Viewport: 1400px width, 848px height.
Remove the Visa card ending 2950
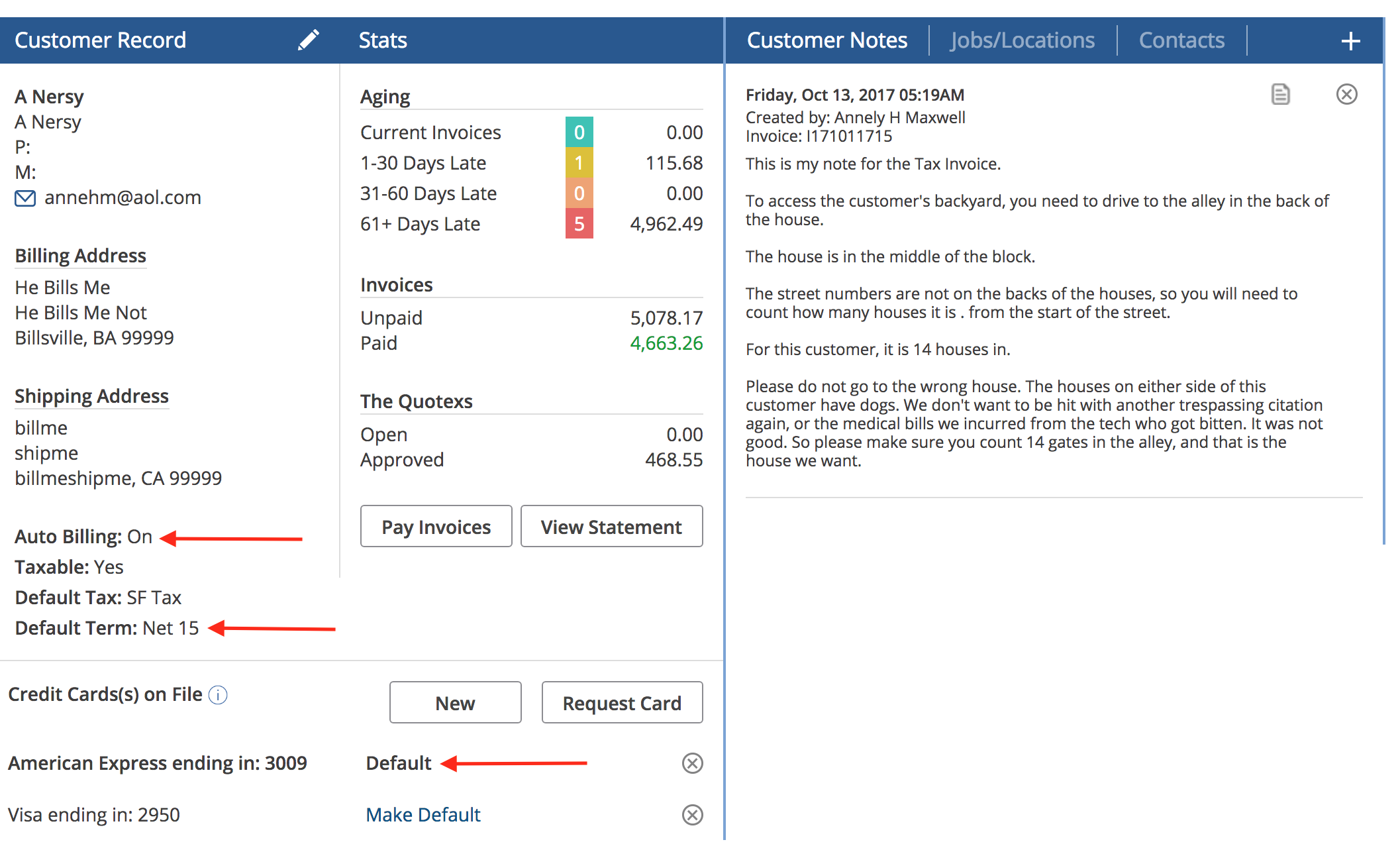click(x=692, y=815)
